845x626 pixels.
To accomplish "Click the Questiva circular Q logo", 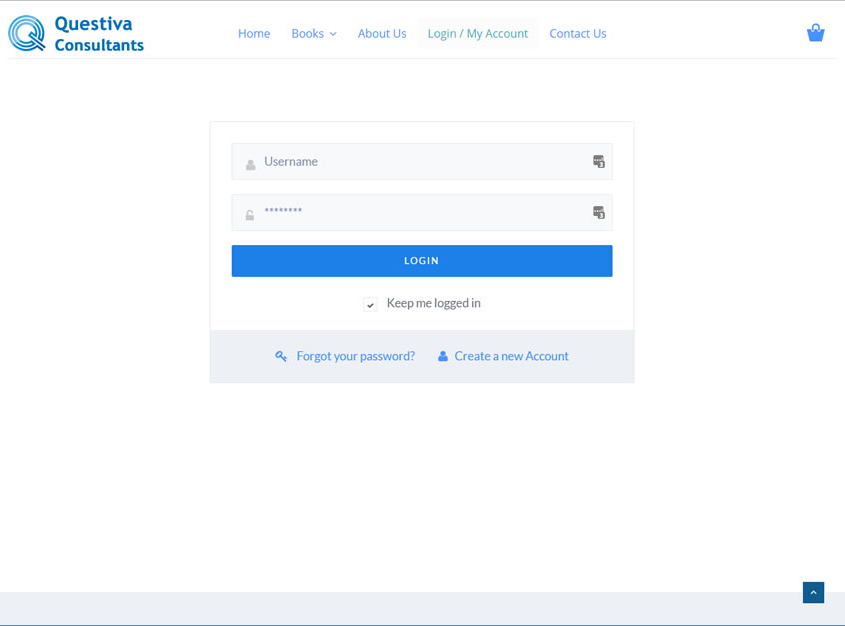I will [x=27, y=33].
